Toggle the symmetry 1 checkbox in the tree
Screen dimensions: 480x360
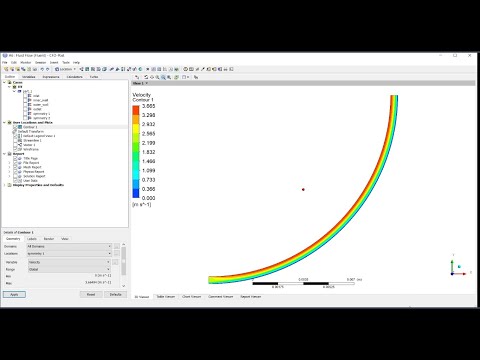coord(25,114)
